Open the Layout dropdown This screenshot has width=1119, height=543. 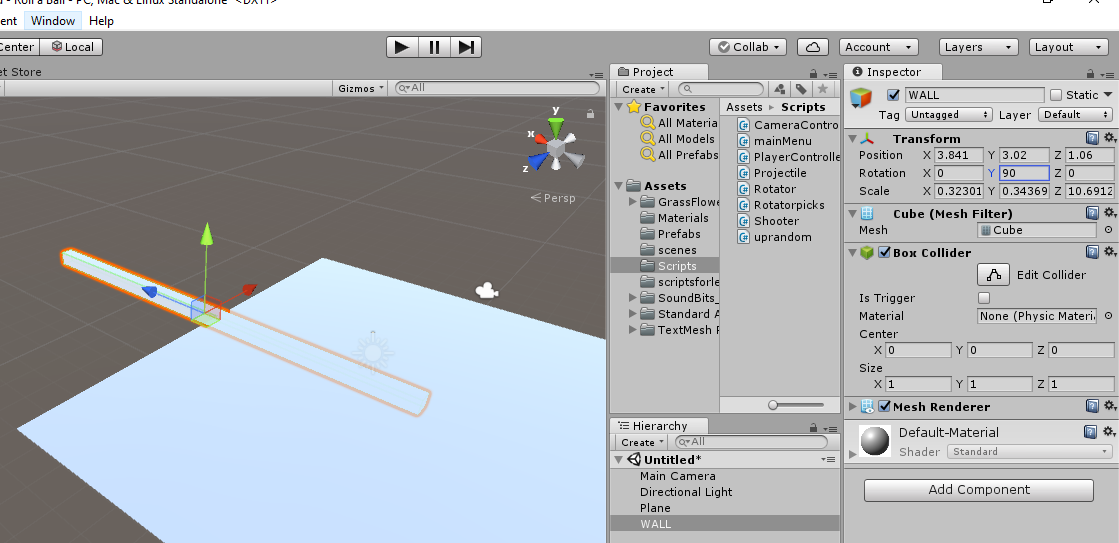tap(1068, 47)
